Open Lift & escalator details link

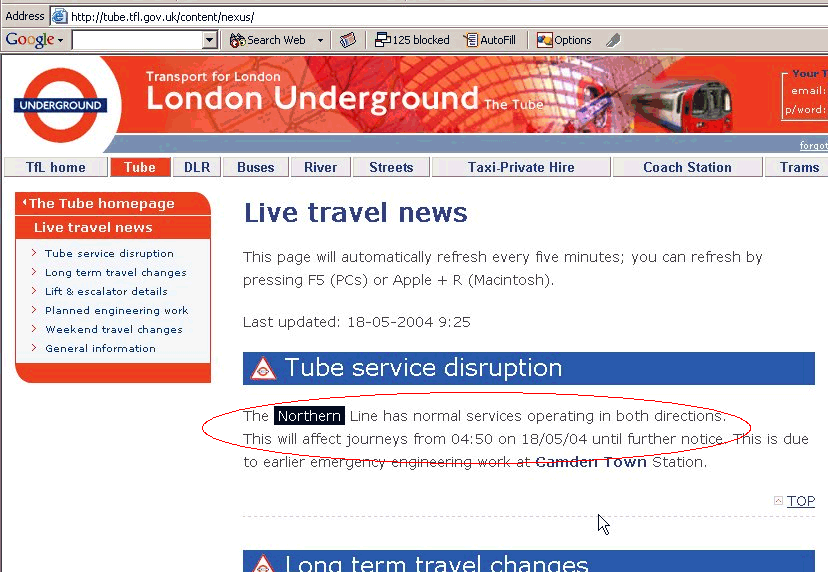coord(106,292)
